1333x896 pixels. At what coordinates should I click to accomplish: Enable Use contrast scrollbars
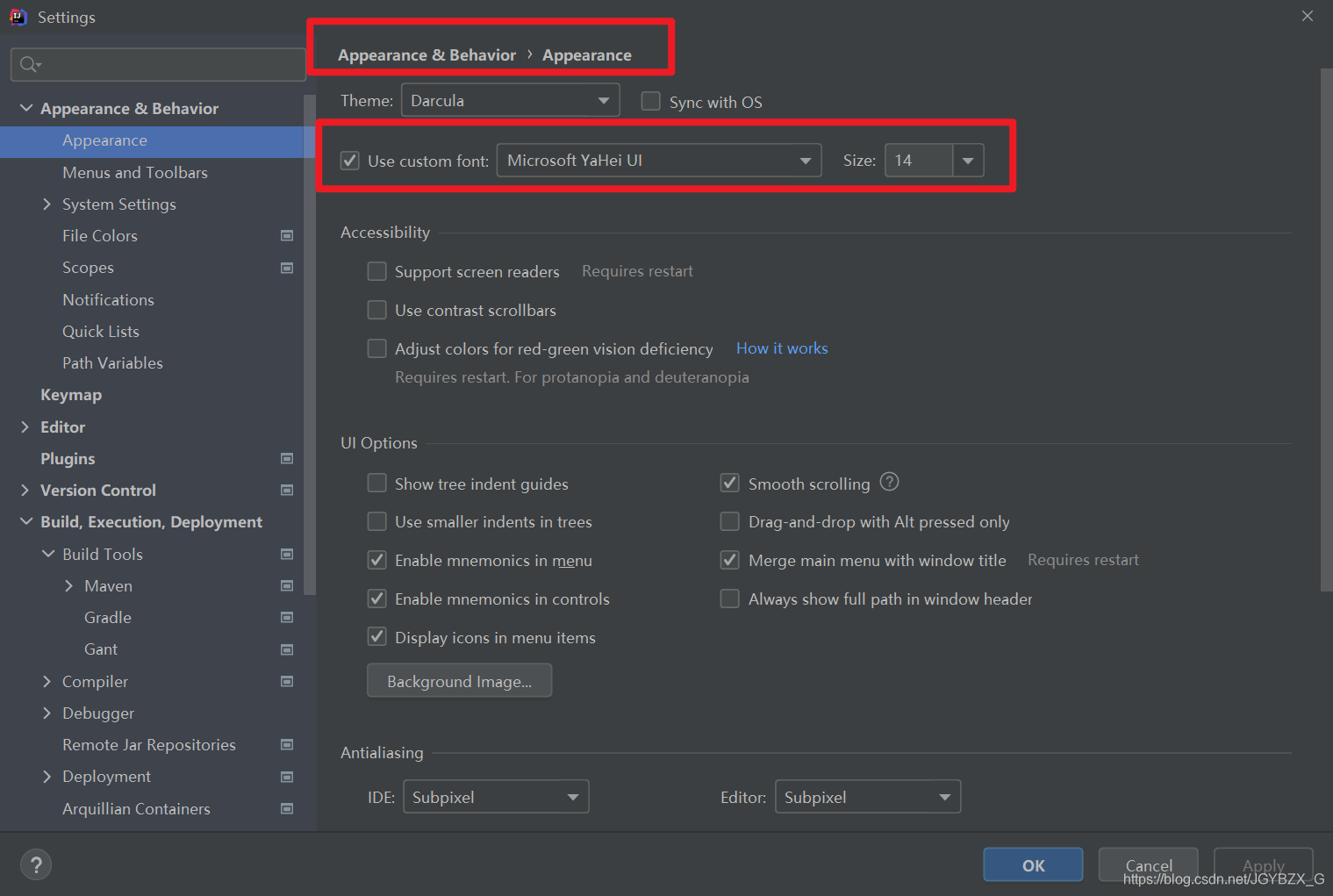coord(376,310)
